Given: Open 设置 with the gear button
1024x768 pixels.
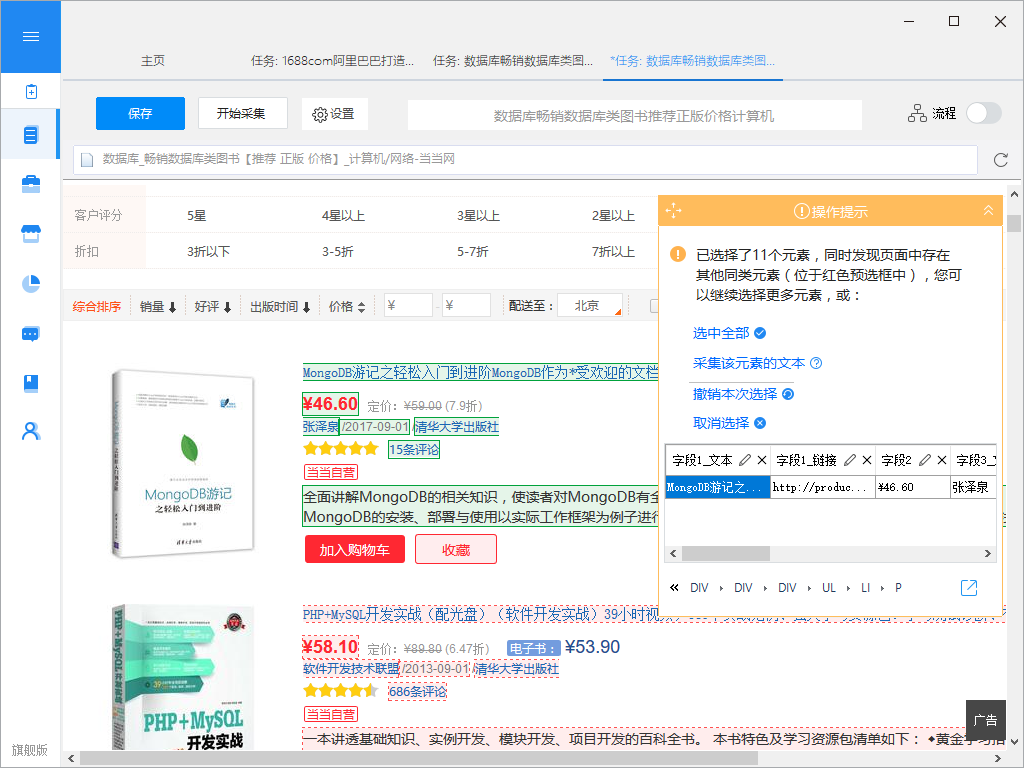Looking at the screenshot, I should [x=334, y=114].
